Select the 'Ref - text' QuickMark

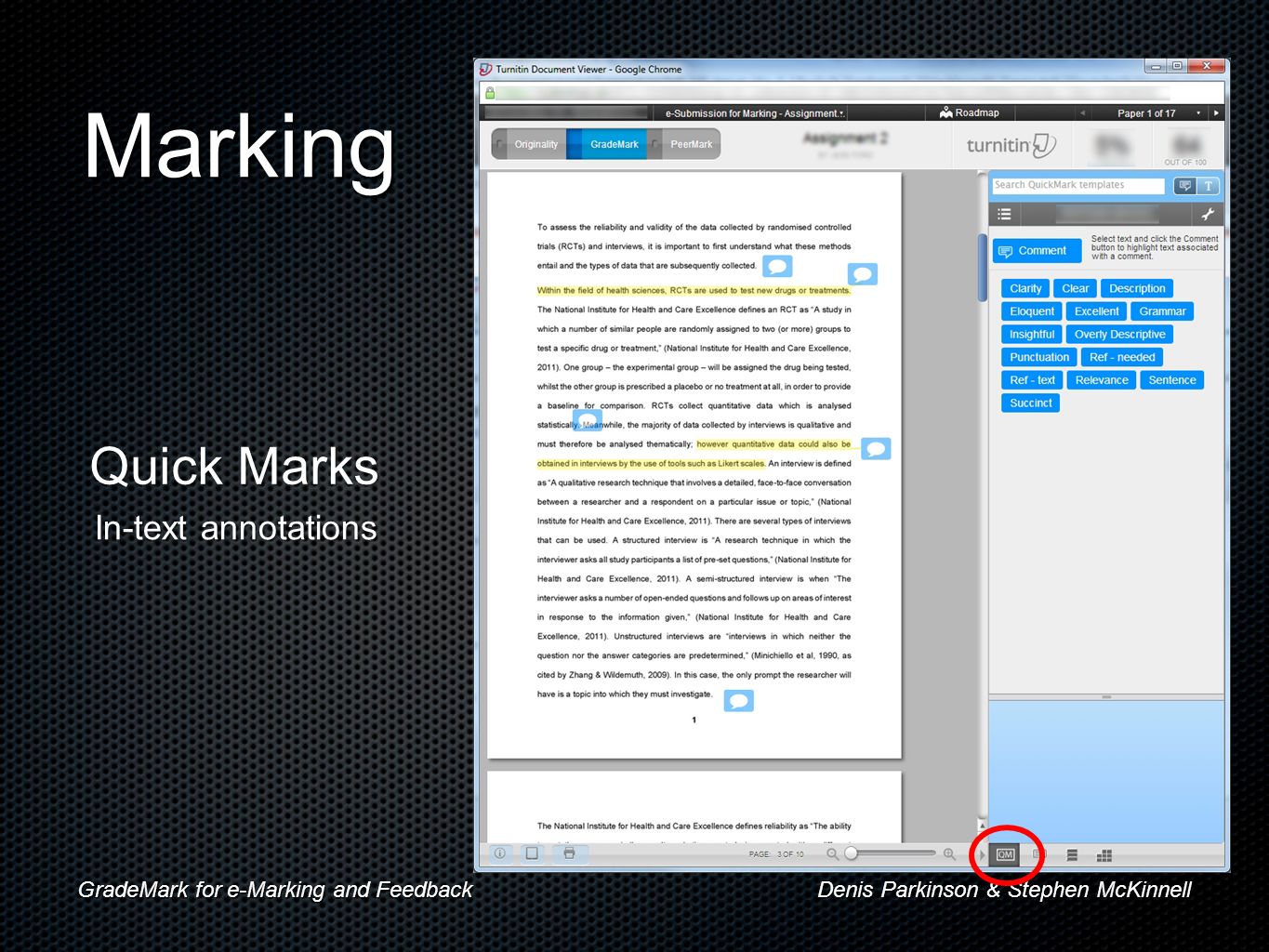[1032, 380]
